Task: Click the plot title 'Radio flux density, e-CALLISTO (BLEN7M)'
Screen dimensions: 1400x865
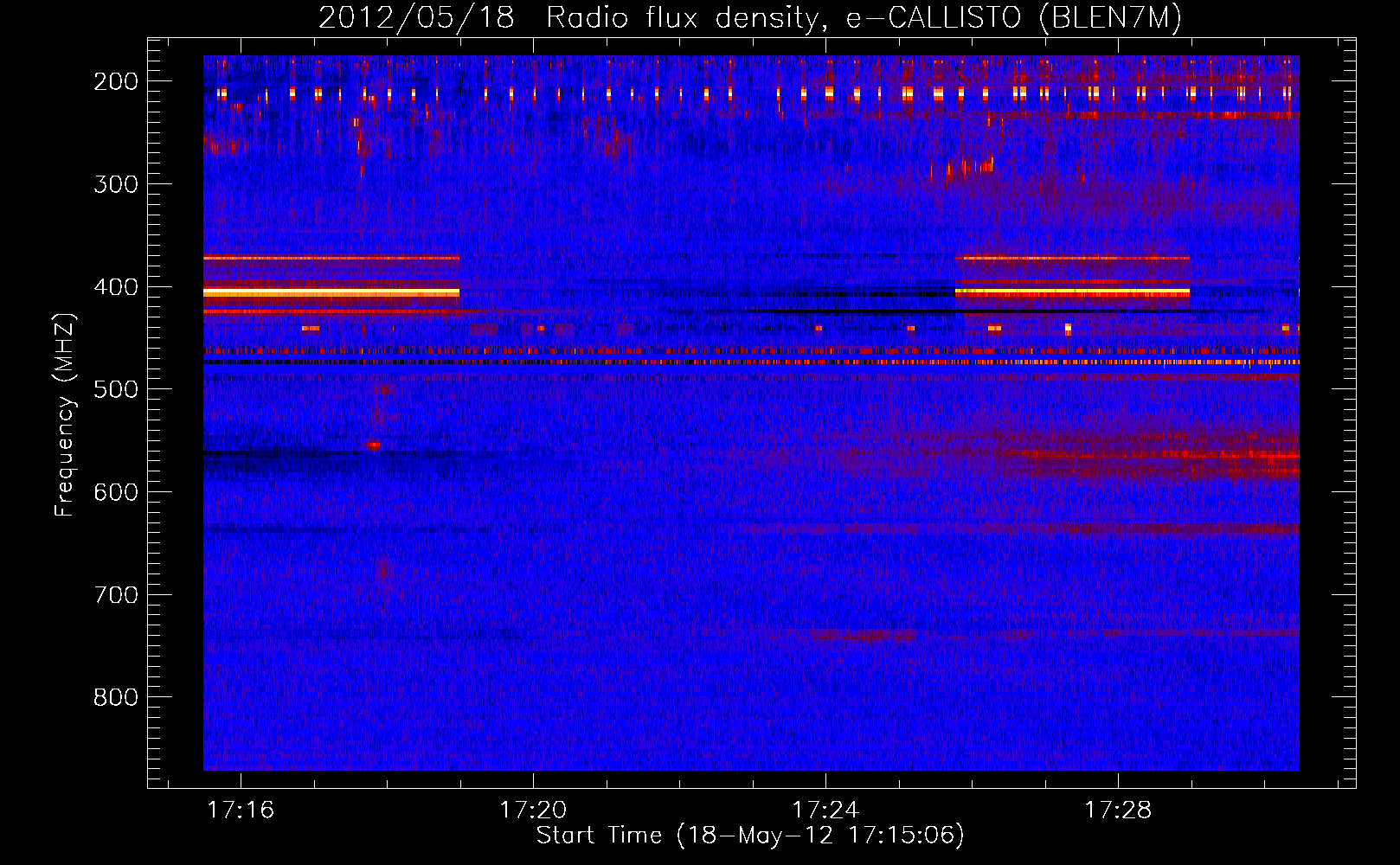Action: [x=864, y=18]
